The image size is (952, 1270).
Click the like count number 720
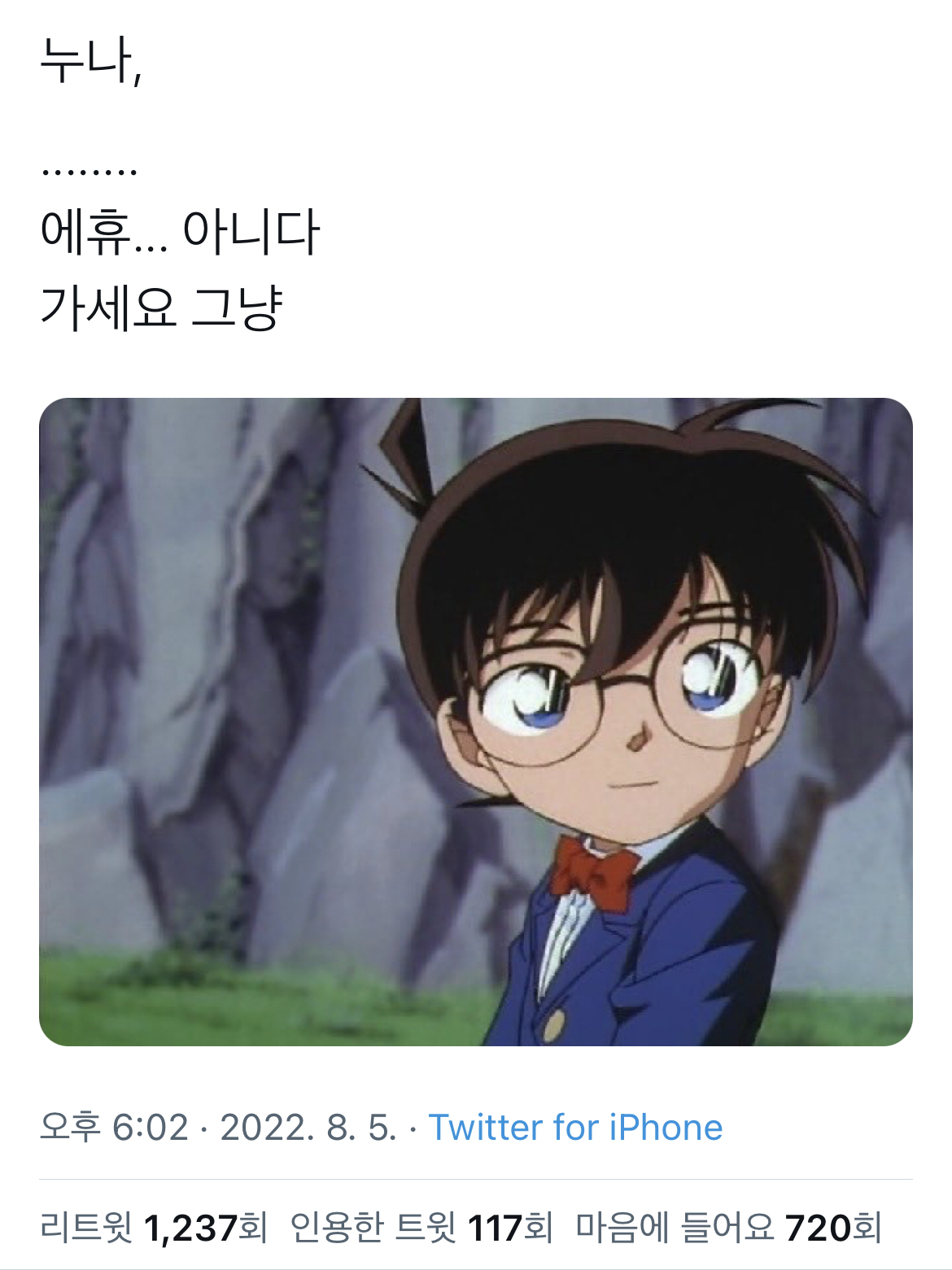[819, 1228]
